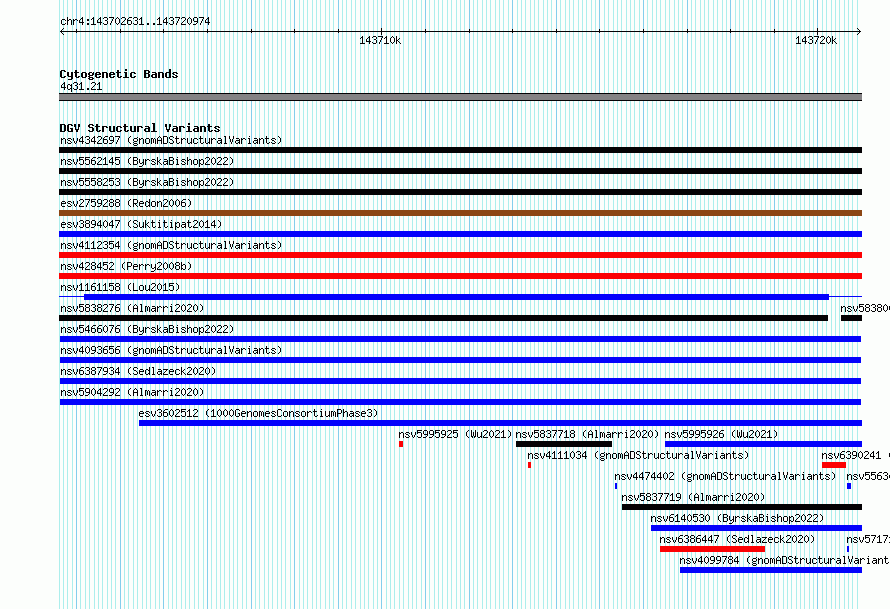Open variant nsv4112354 (gnomADStructuralVariants)

coord(460,255)
